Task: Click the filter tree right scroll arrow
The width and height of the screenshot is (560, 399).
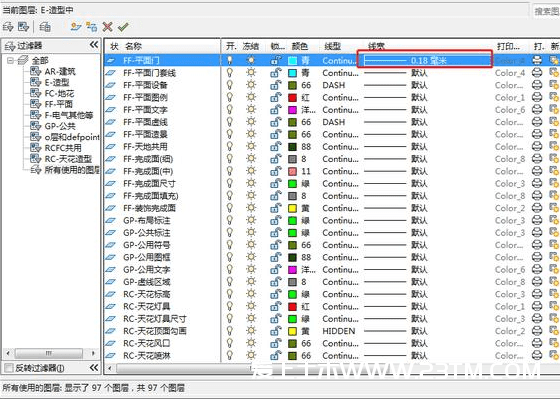Action: (x=93, y=353)
